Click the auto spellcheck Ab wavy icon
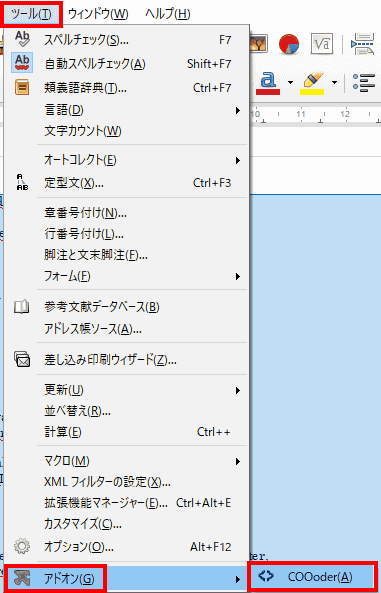 (22, 63)
